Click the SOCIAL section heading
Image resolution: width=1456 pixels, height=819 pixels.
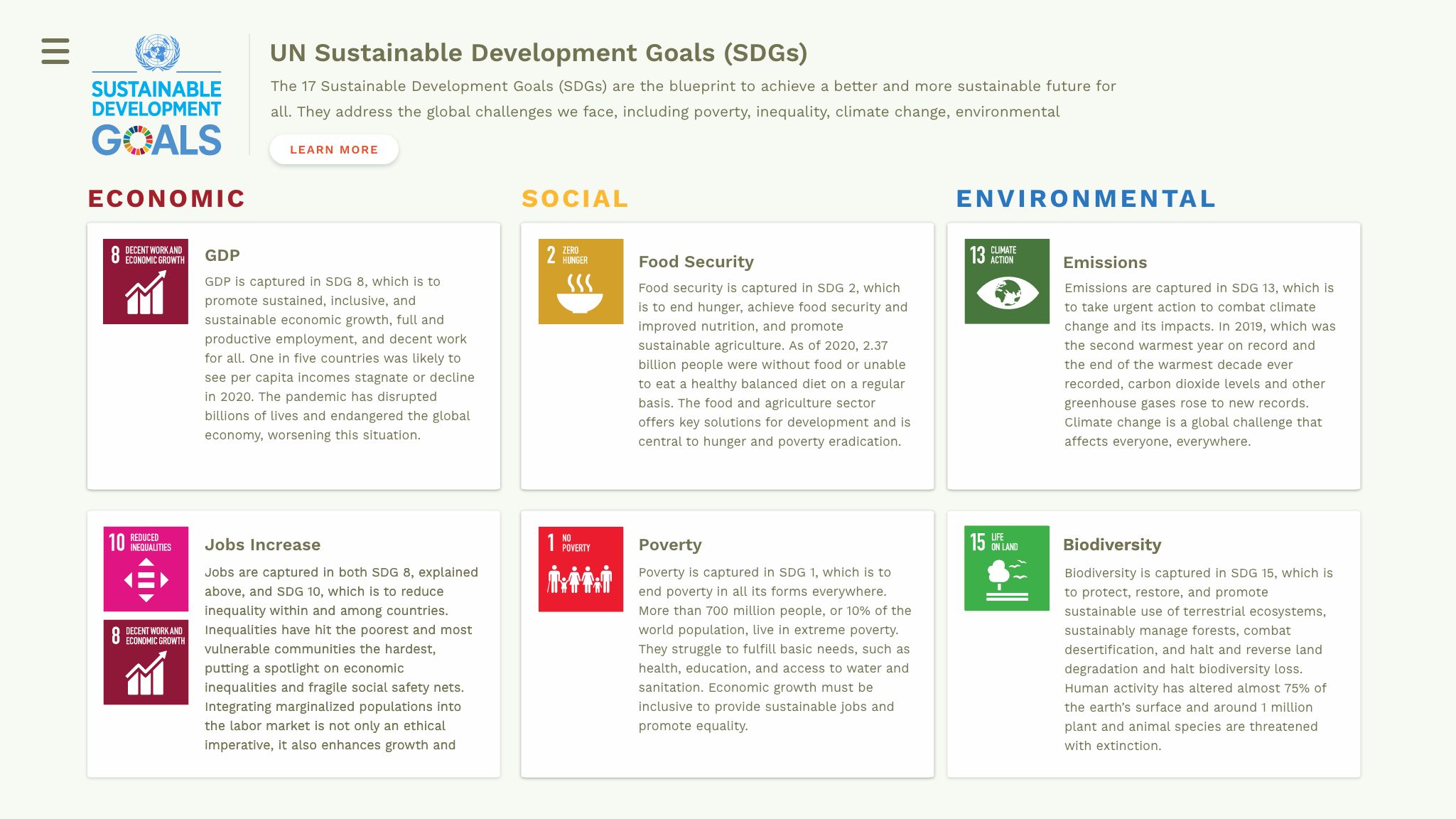[x=576, y=198]
